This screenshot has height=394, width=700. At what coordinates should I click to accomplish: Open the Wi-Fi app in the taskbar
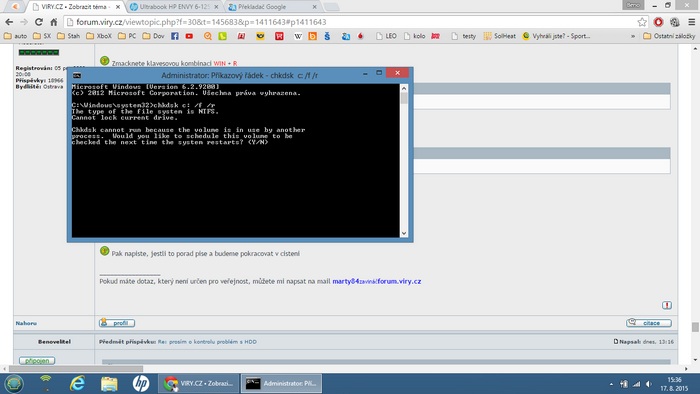coord(46,383)
